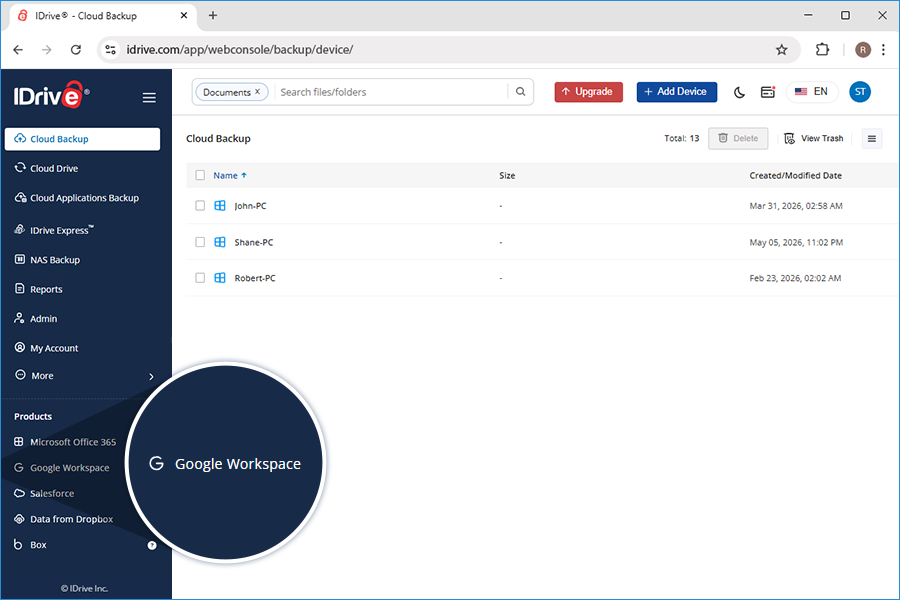This screenshot has height=600, width=900.
Task: Open Box product link
Action: (30, 545)
